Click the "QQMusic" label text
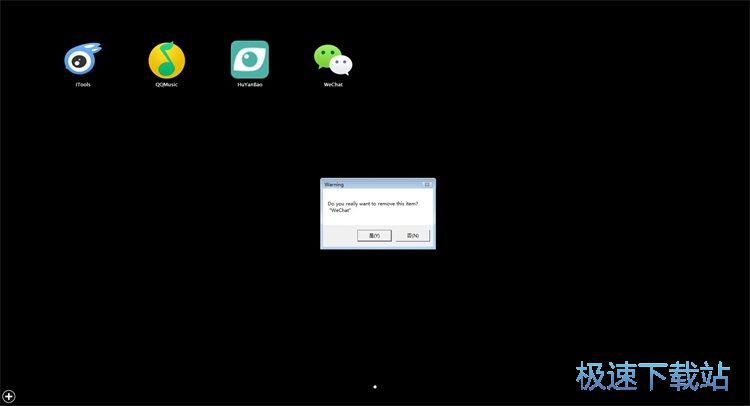The width and height of the screenshot is (750, 406). 166,85
